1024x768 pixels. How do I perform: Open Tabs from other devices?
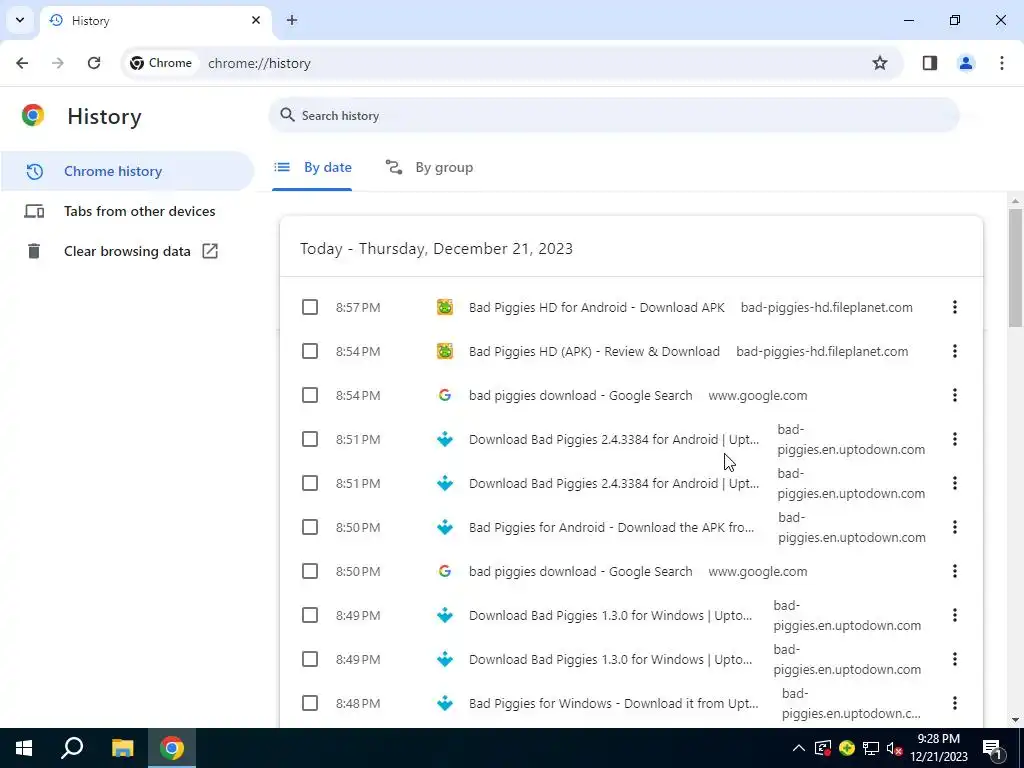click(127, 211)
